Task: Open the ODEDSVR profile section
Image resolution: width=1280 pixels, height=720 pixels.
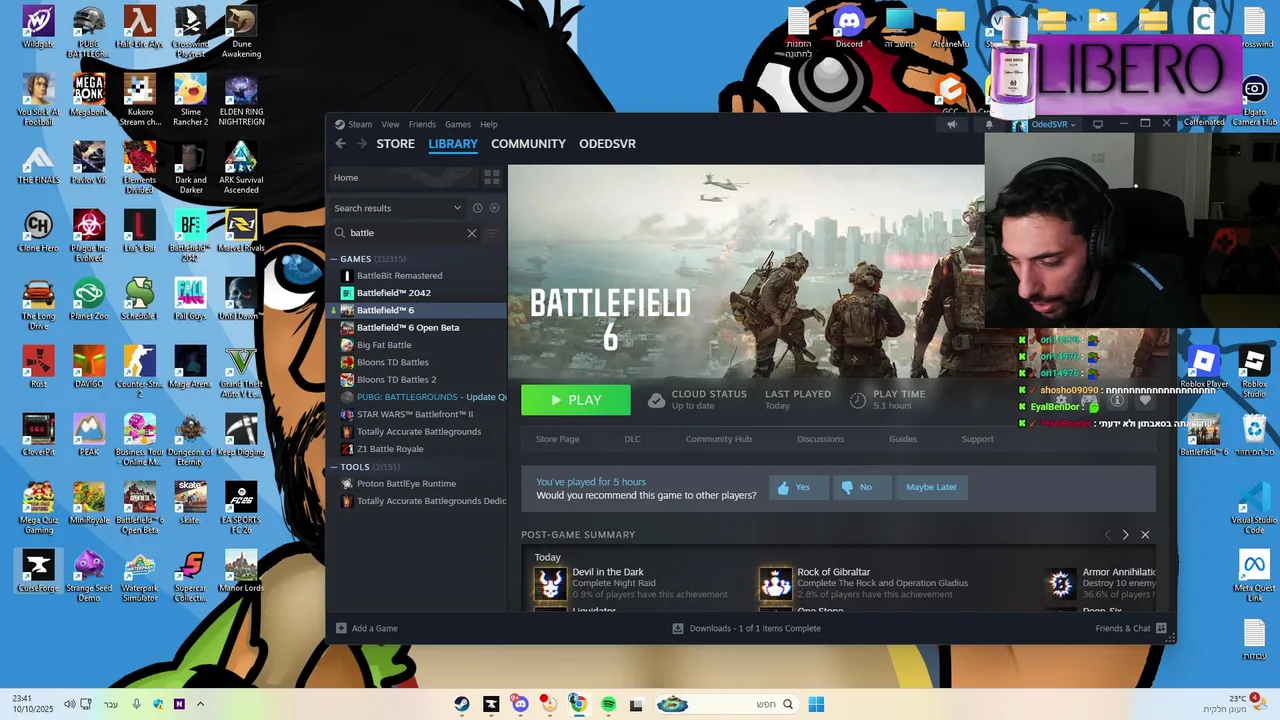Action: 607,144
